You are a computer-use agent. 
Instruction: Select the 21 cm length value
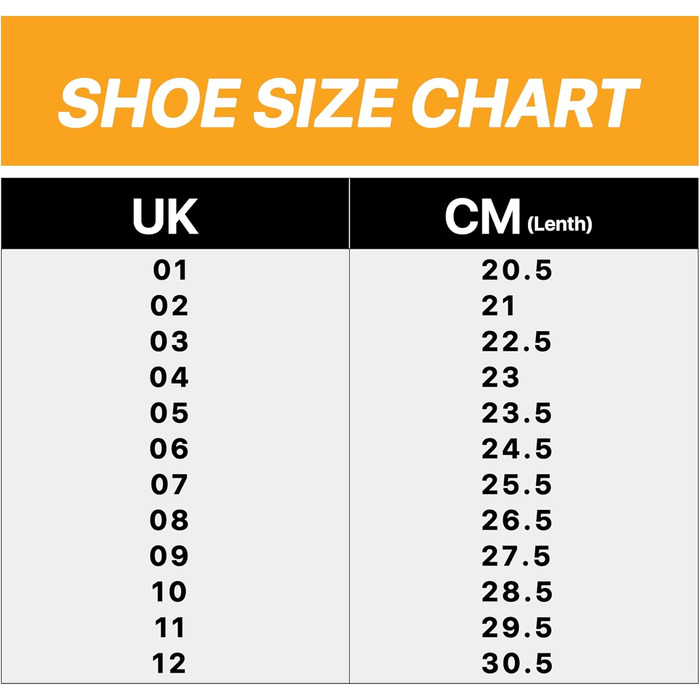pyautogui.click(x=499, y=306)
